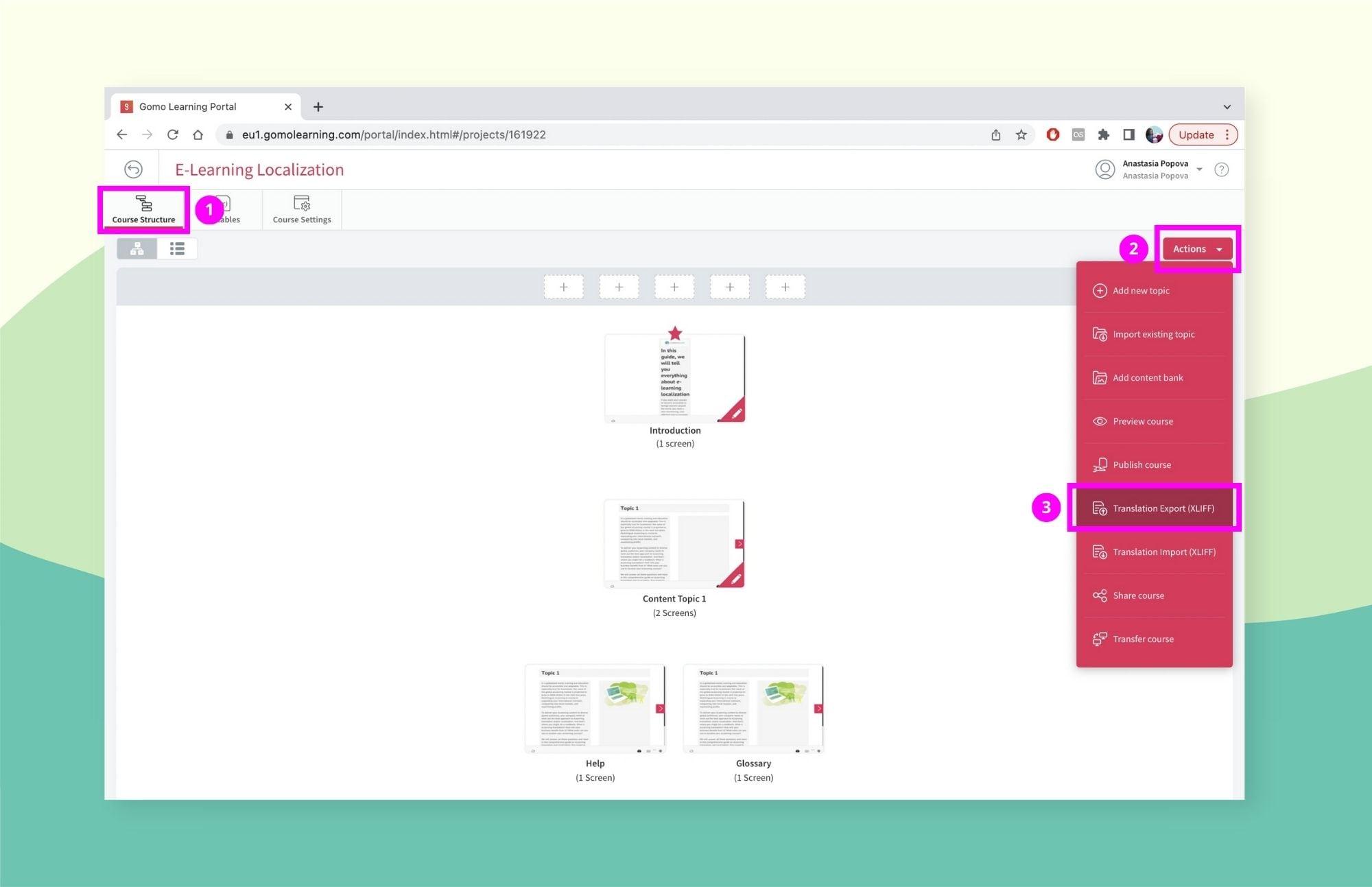Switch to tree structure view
This screenshot has width=1372, height=887.
pyautogui.click(x=137, y=248)
